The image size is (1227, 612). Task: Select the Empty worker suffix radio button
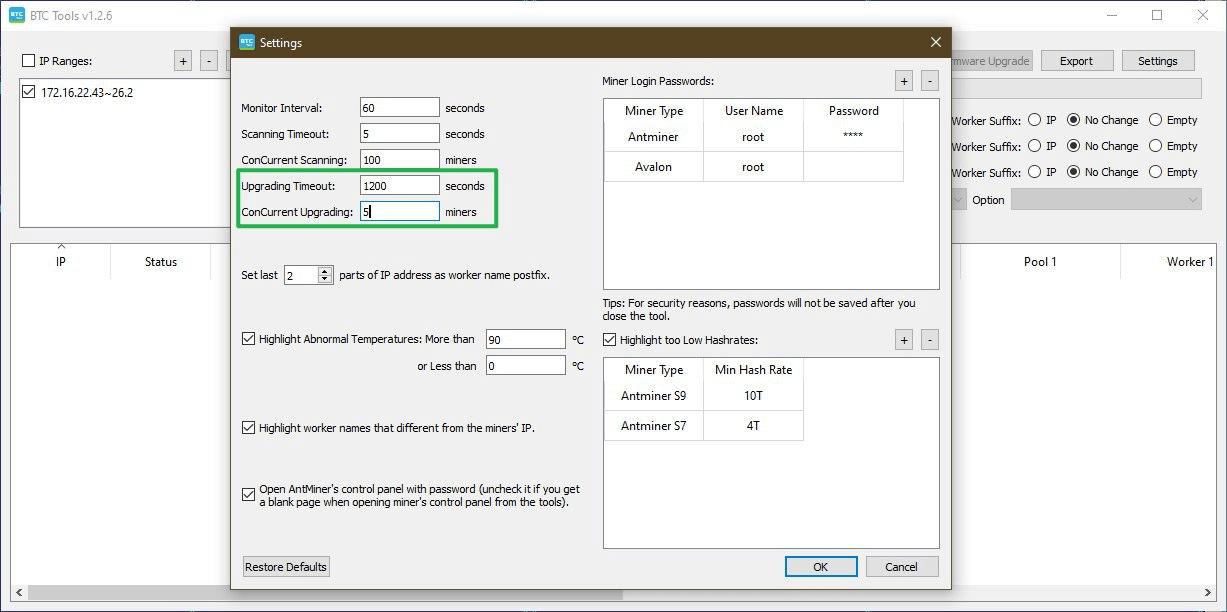(1157, 120)
